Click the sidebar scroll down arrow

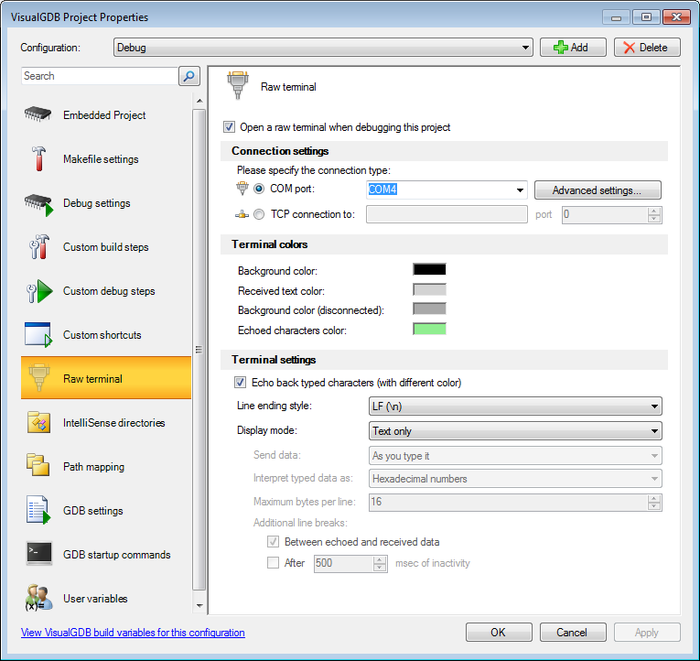click(x=199, y=606)
